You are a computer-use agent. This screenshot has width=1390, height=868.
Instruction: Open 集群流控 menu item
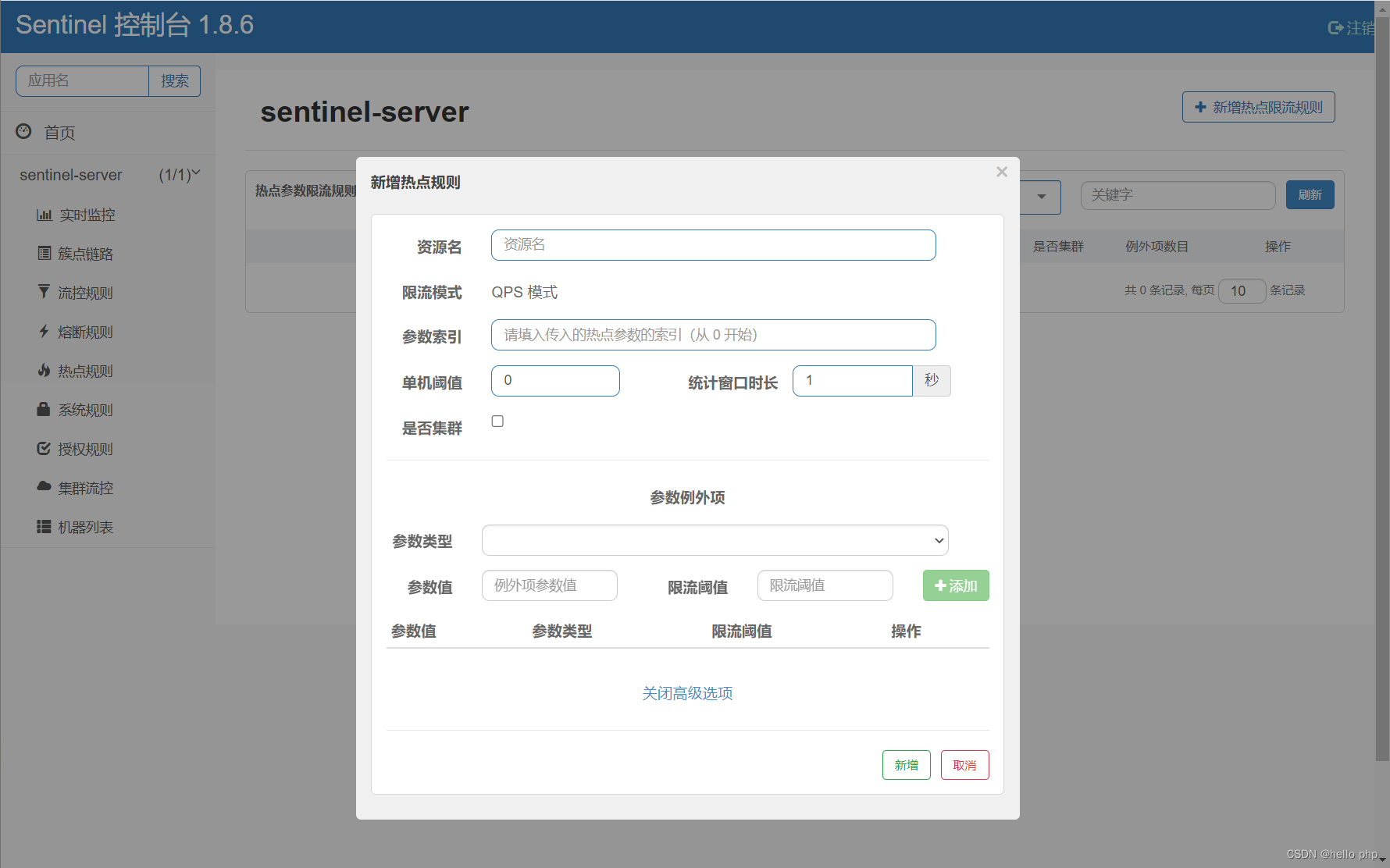[x=86, y=488]
